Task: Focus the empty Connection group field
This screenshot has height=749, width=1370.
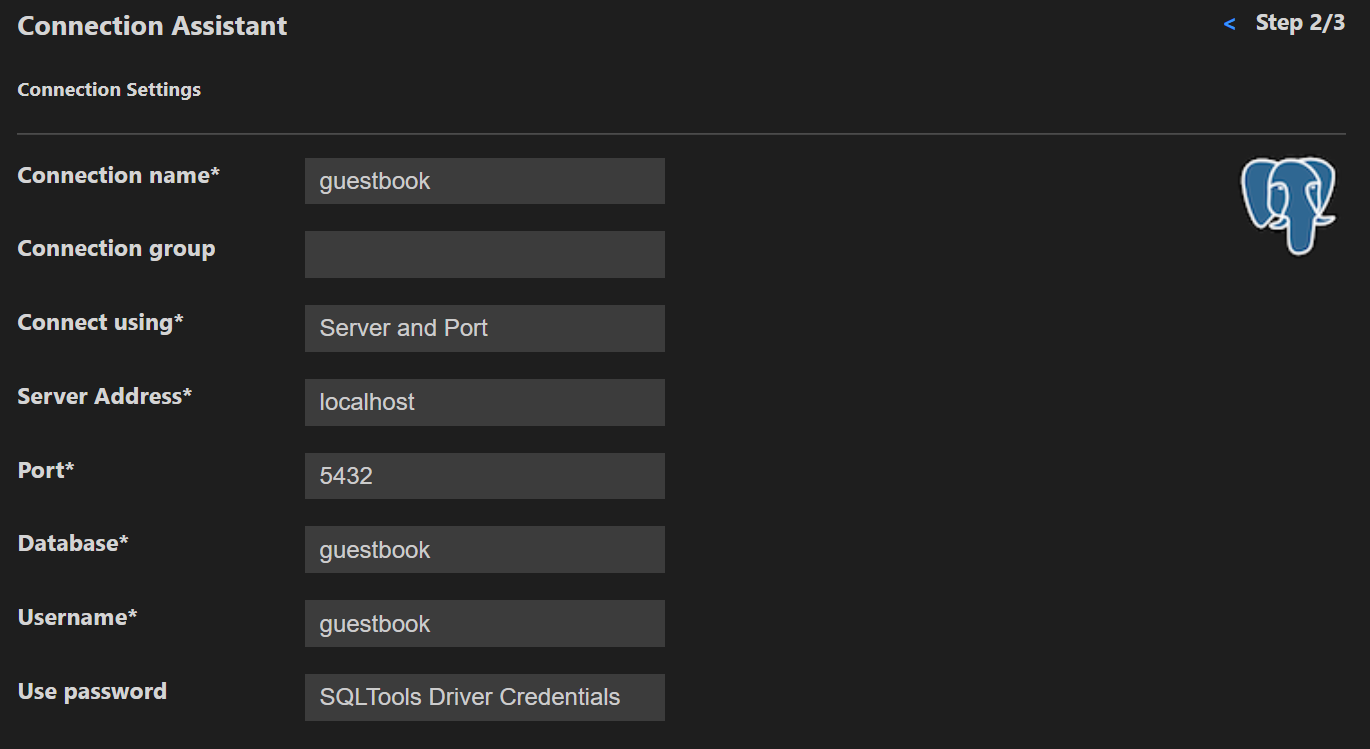Action: pos(484,254)
